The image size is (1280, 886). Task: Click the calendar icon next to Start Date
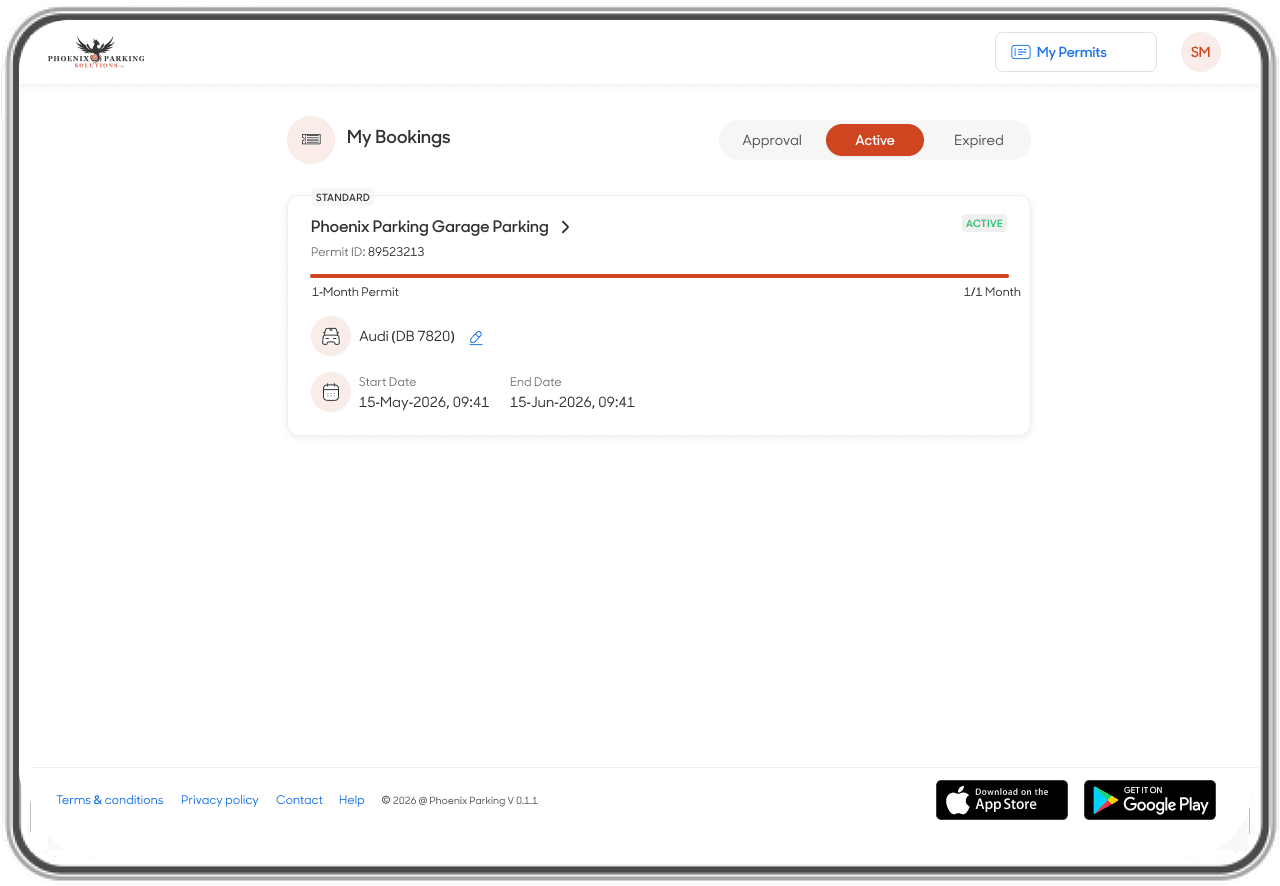[x=331, y=392]
